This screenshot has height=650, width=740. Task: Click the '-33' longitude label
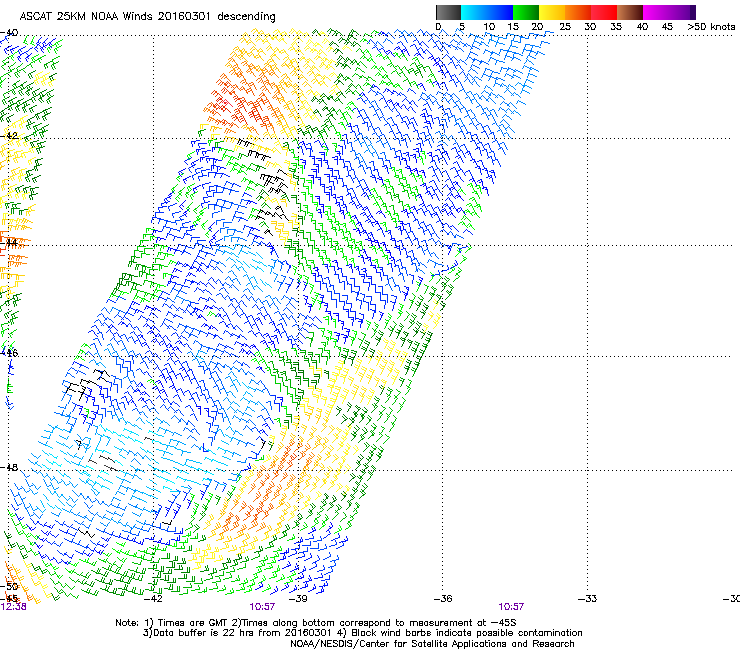(x=588, y=599)
